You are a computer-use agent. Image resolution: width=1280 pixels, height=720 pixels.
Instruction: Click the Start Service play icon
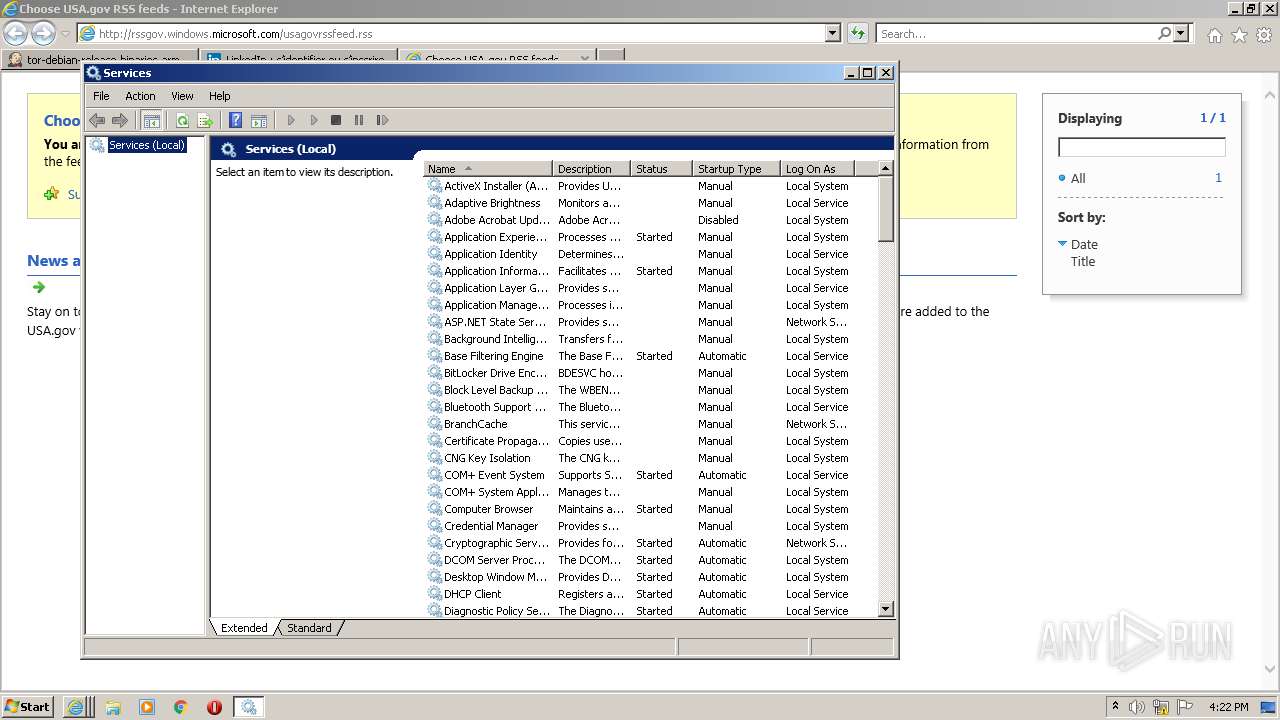(x=291, y=120)
